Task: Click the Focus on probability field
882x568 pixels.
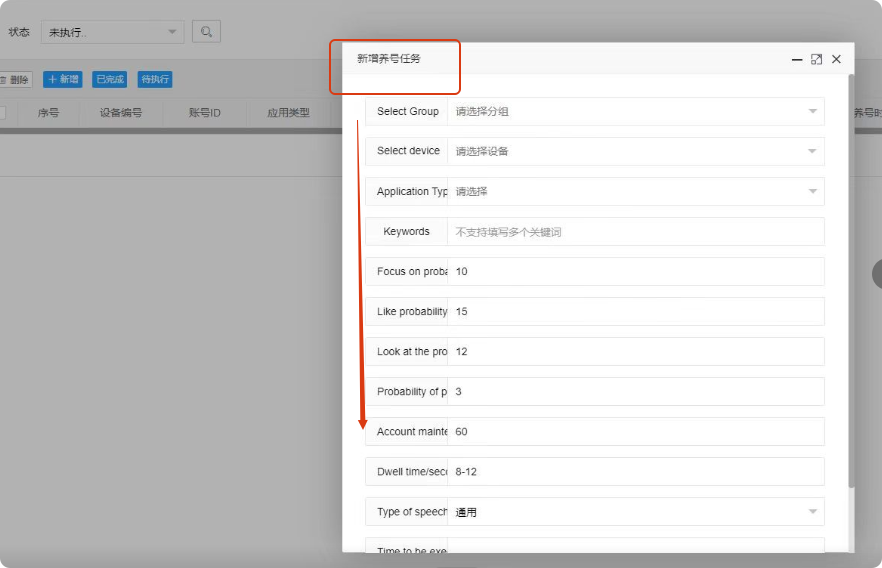Action: click(635, 272)
